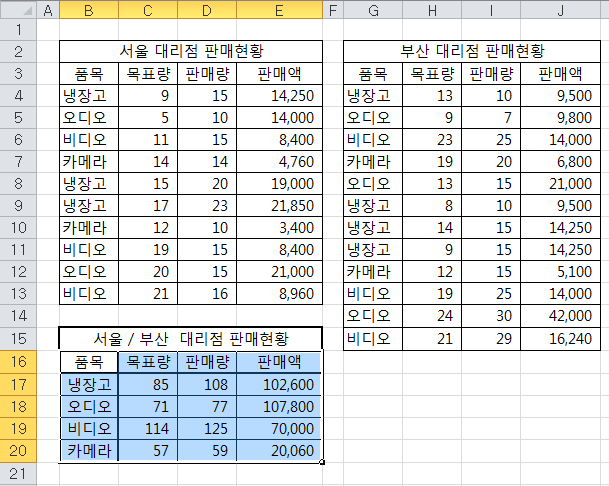Select the cell showing 3,400
609x486 pixels.
tap(280, 228)
